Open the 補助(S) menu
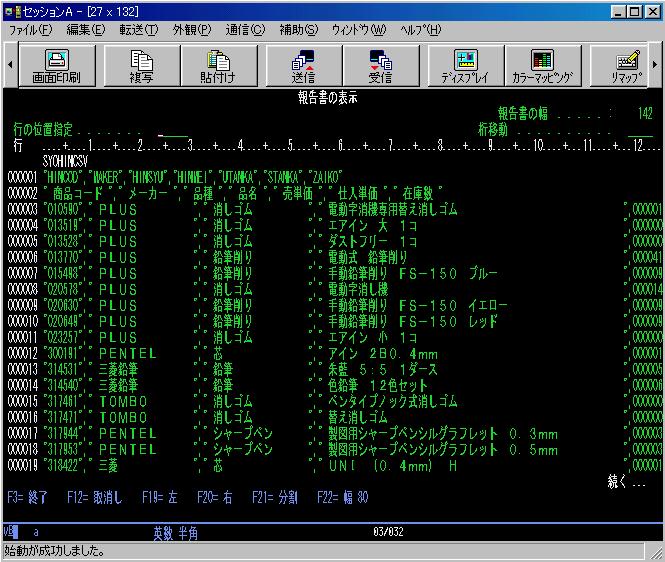 298,30
